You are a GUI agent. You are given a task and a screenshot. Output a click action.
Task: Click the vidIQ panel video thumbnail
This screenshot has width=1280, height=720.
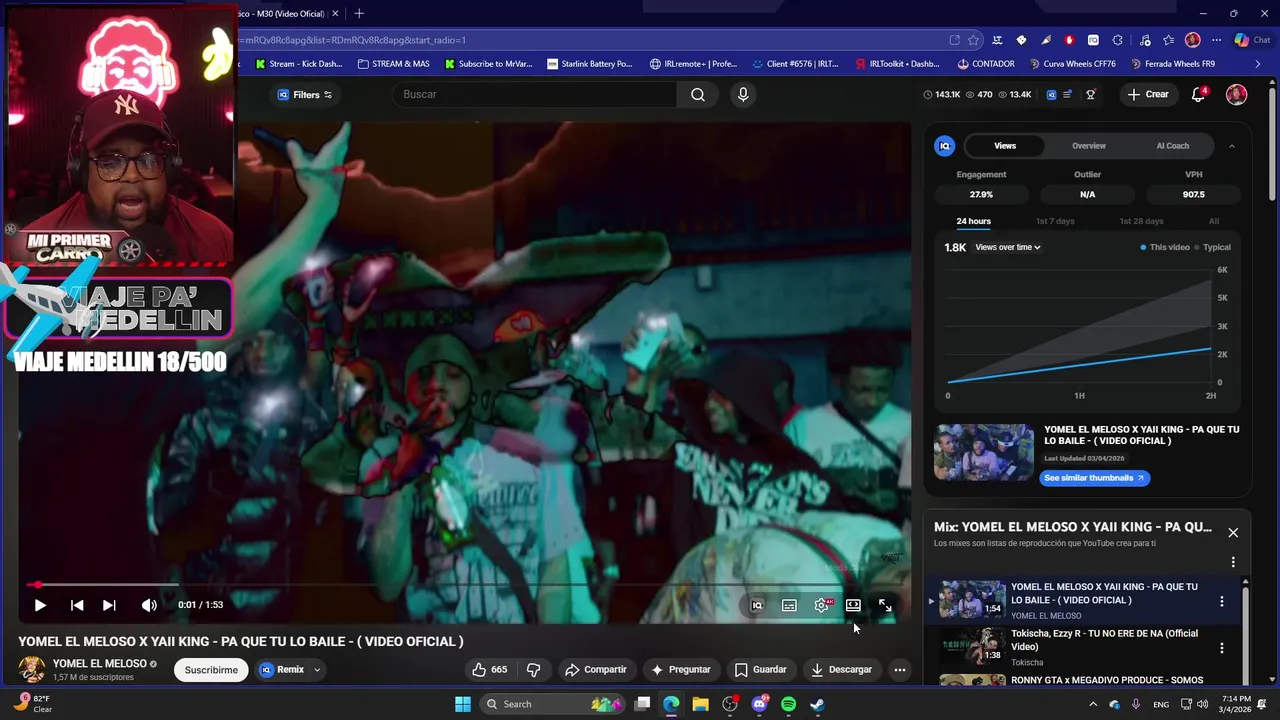[984, 453]
